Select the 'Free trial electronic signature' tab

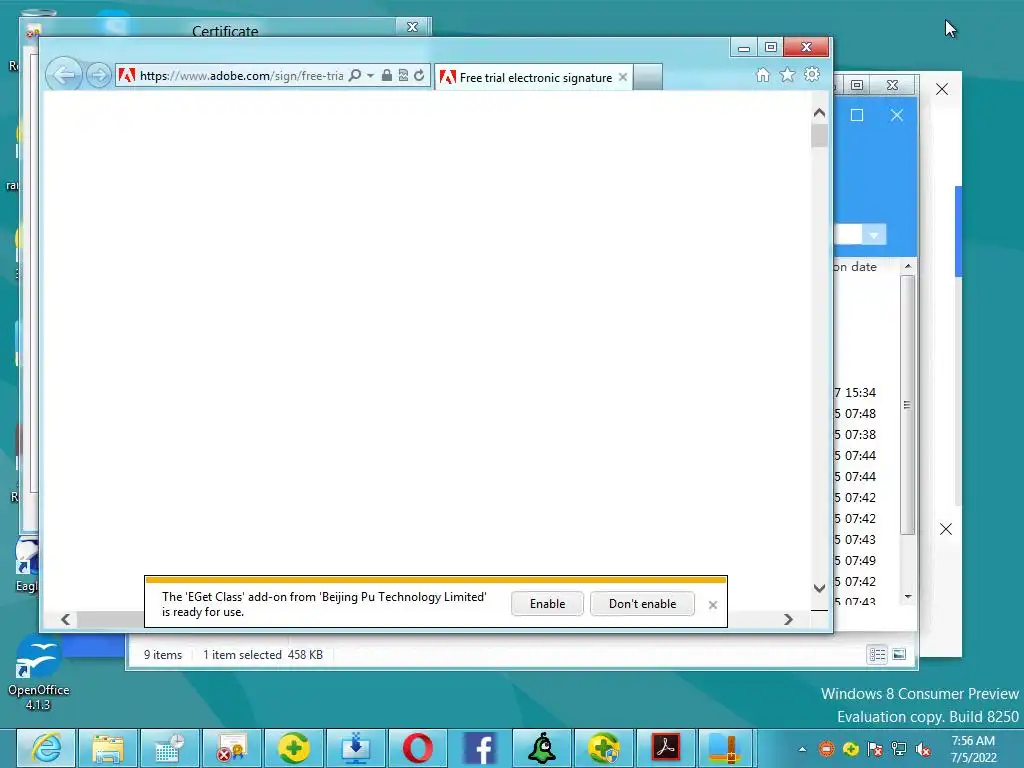536,78
